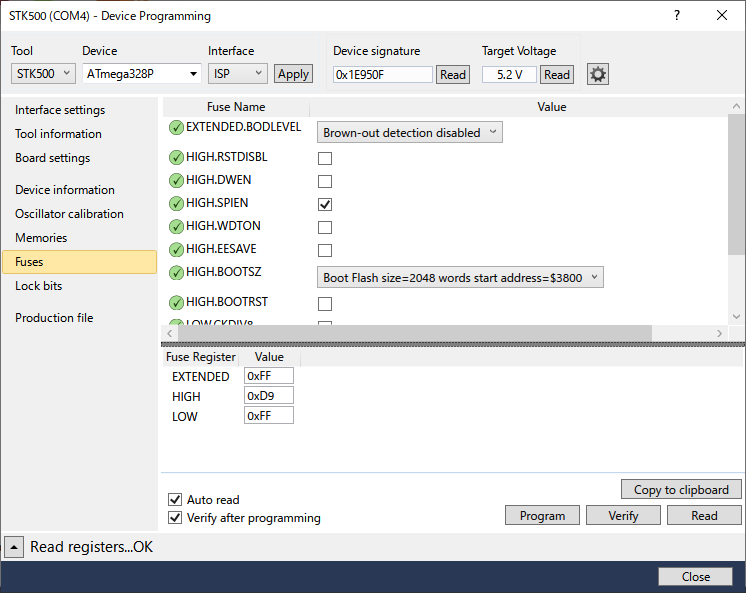This screenshot has width=746, height=593.
Task: Click the fuse list scroll down arrow
Action: pos(736,316)
